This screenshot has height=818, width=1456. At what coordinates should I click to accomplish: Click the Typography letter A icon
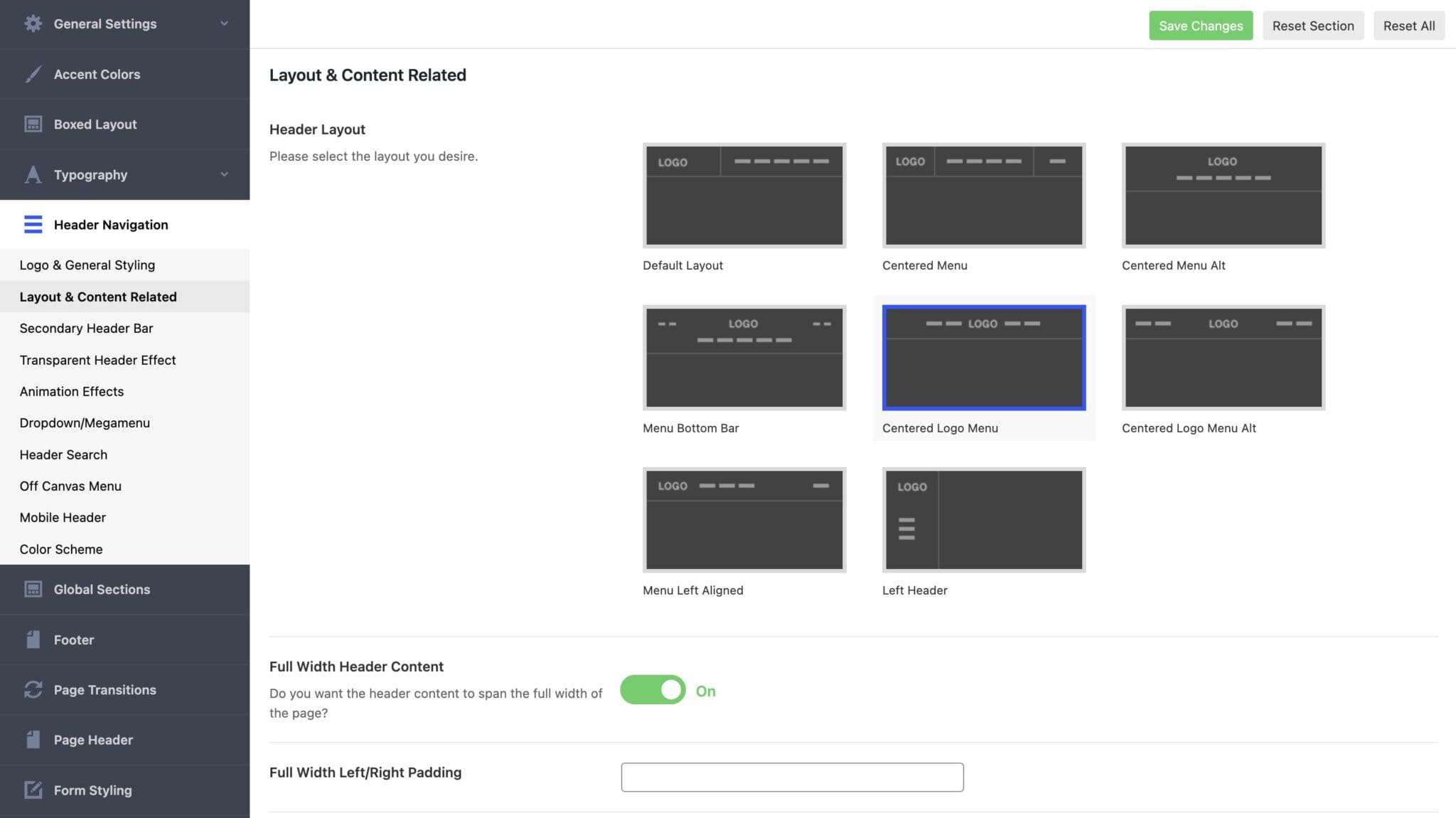click(x=33, y=174)
